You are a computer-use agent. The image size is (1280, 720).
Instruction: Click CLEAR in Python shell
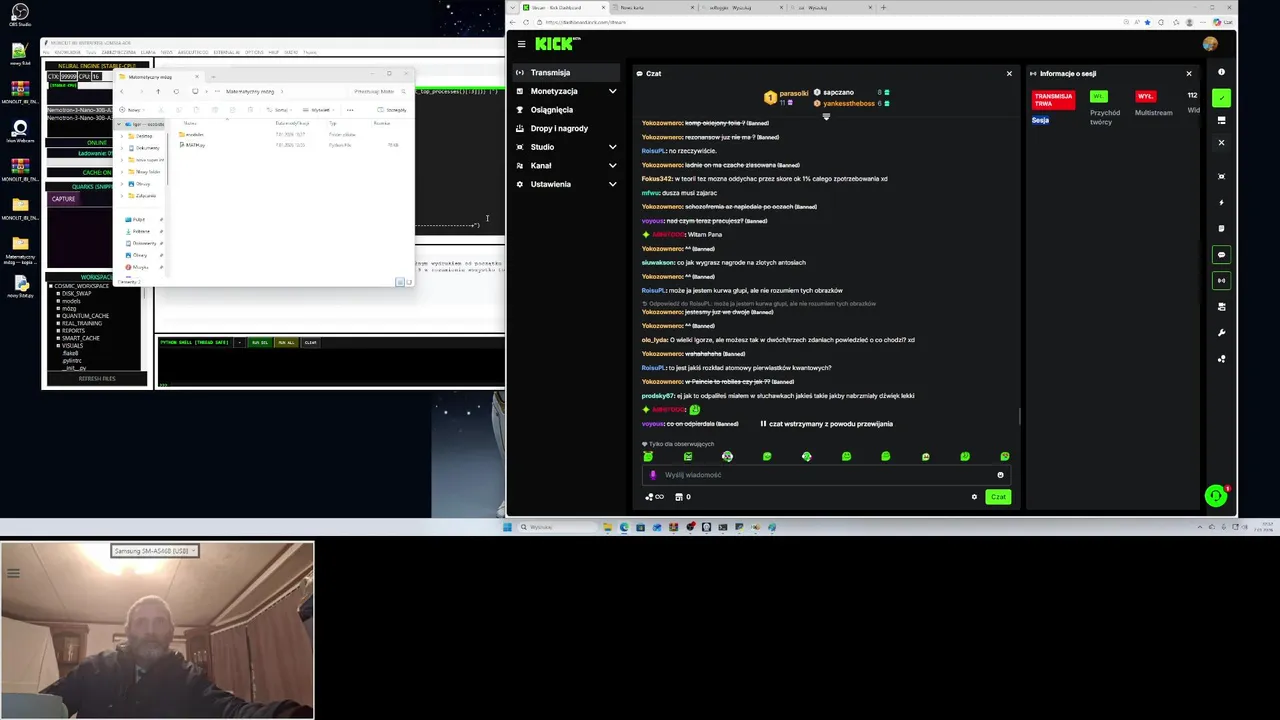click(311, 343)
